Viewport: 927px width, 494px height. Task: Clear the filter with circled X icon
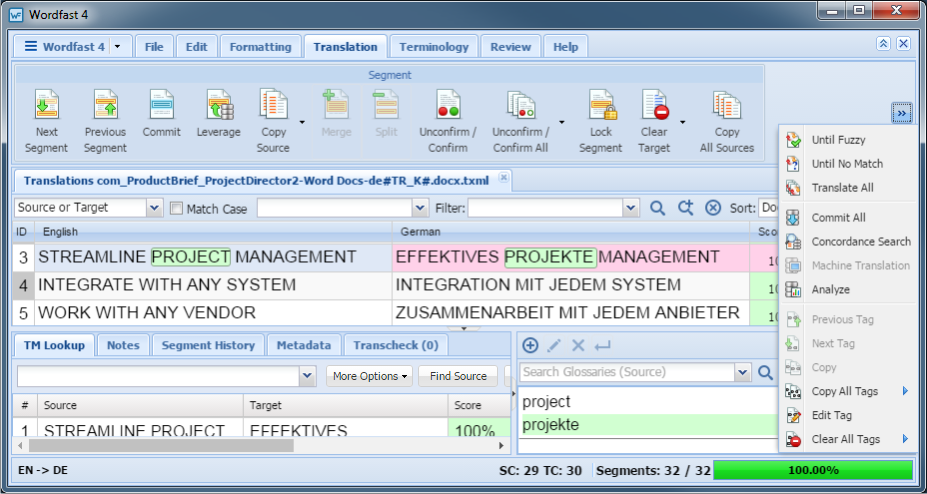pos(713,208)
